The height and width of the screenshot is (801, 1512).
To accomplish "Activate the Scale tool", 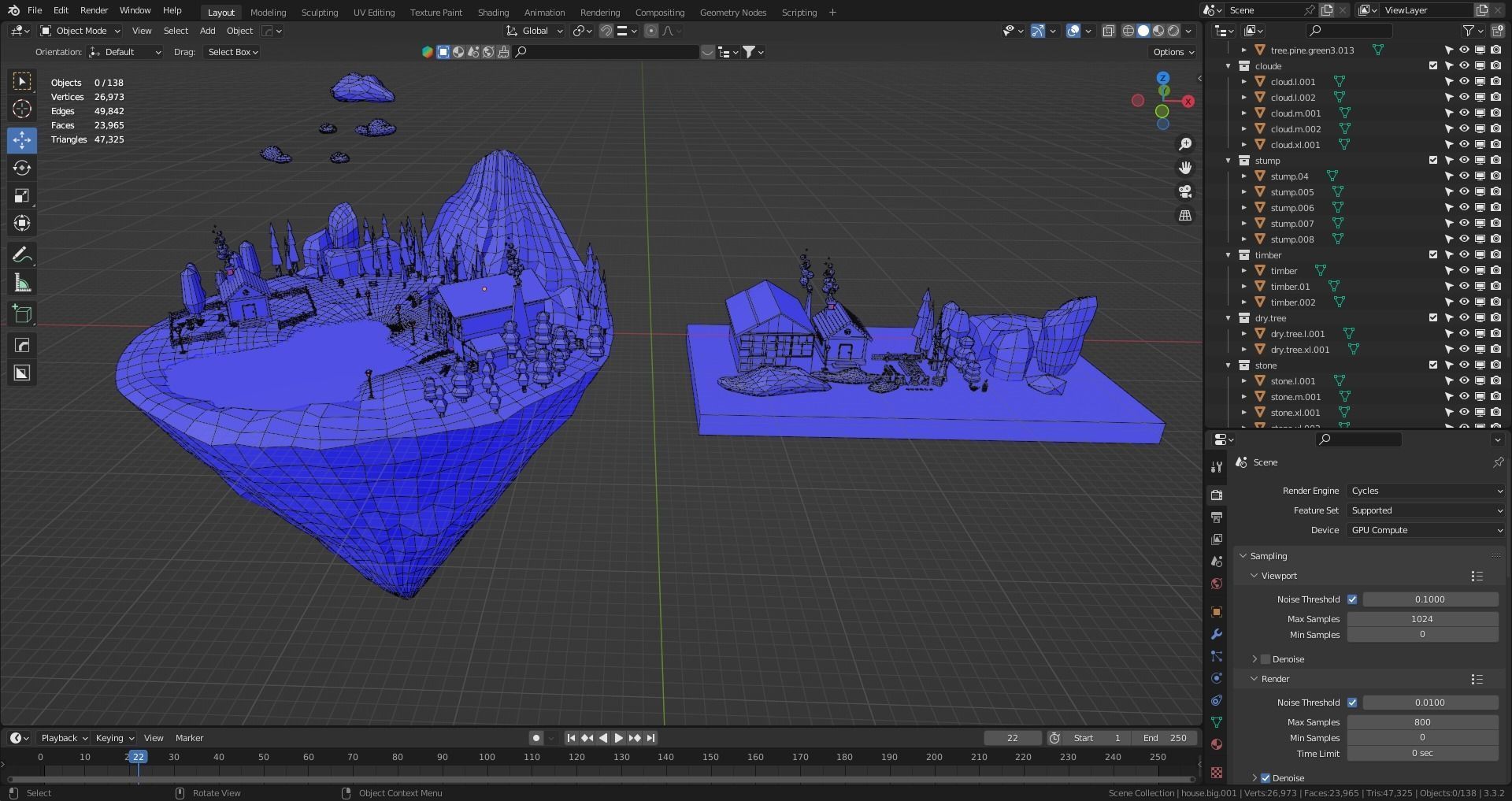I will coord(22,195).
